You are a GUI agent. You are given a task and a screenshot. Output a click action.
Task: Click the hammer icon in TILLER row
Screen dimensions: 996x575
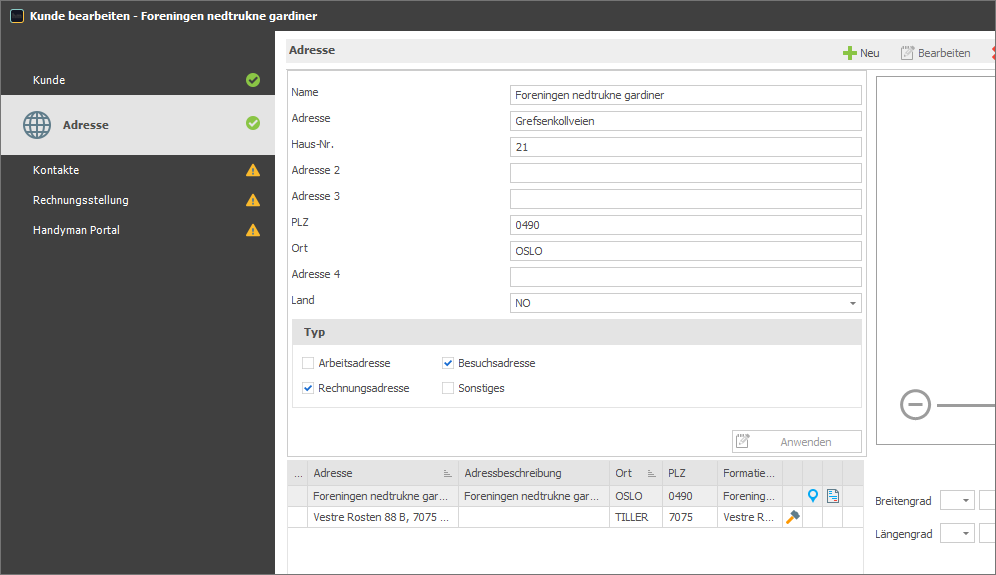point(793,517)
